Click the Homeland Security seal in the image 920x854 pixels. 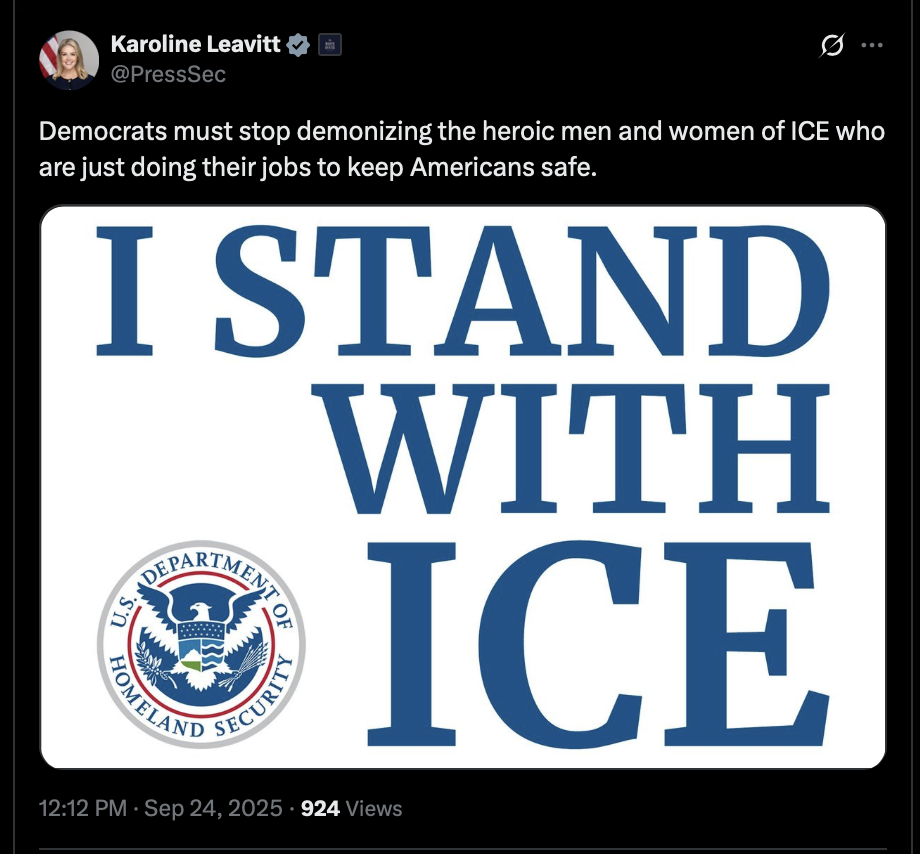click(201, 644)
